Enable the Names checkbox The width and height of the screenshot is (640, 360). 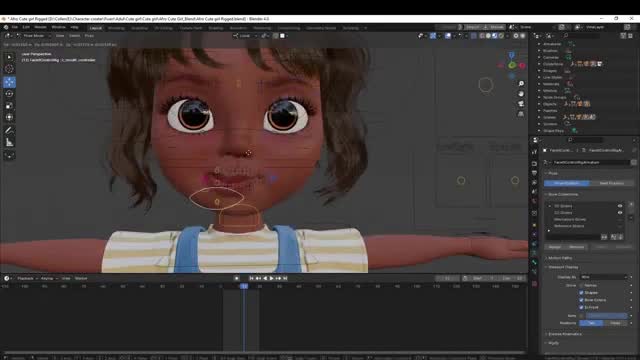(581, 285)
